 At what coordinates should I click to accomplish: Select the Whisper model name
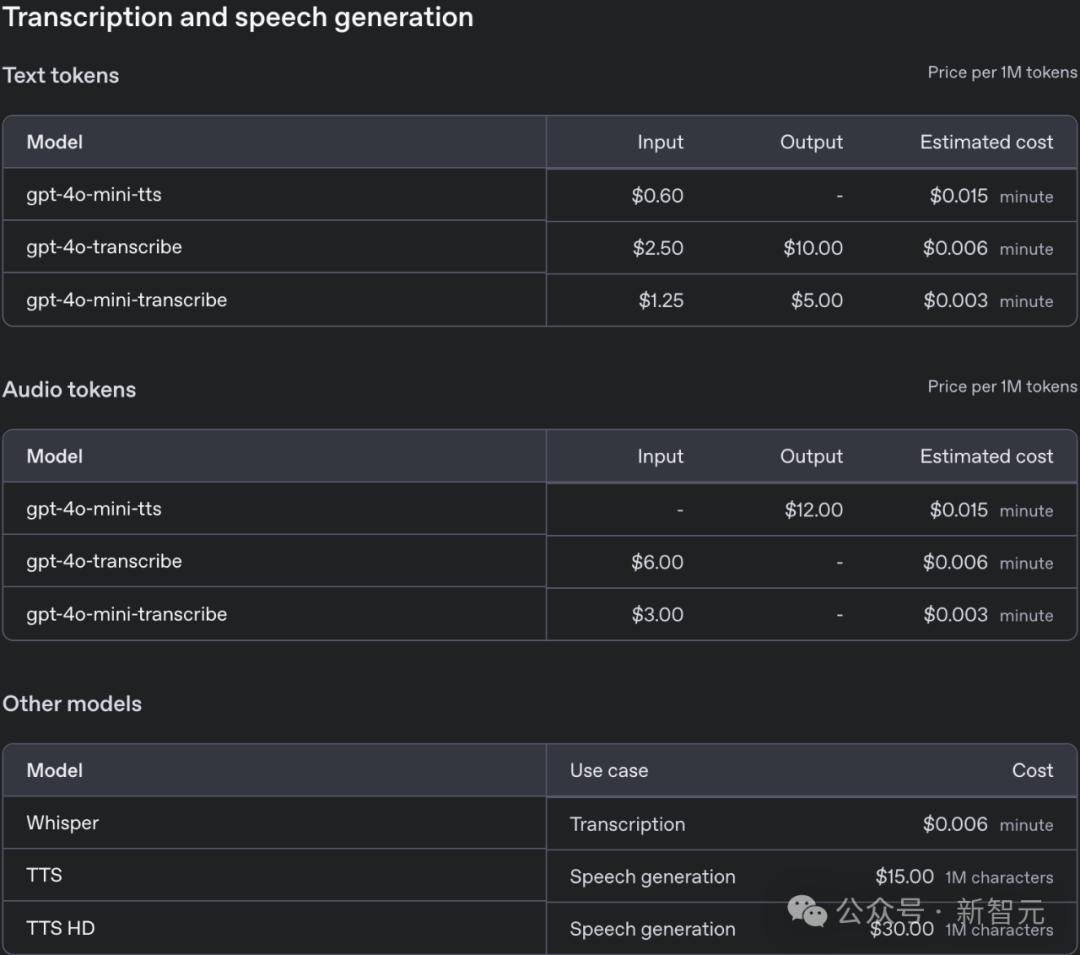[x=63, y=823]
